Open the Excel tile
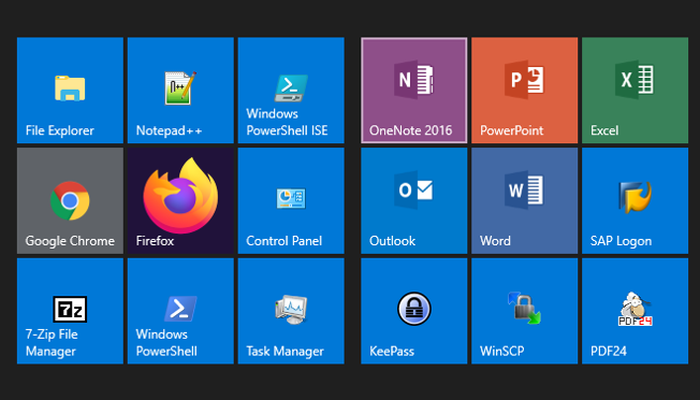Screen dimensions: 700x400 (635, 90)
